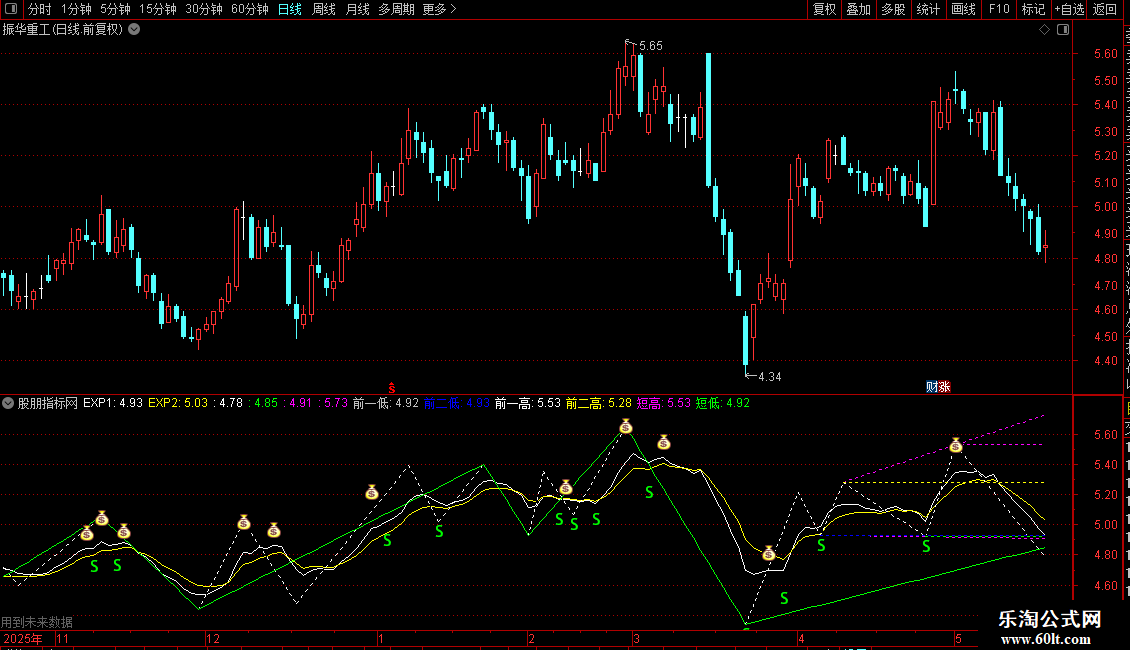Expand the 更多 more periods menu

[440, 9]
